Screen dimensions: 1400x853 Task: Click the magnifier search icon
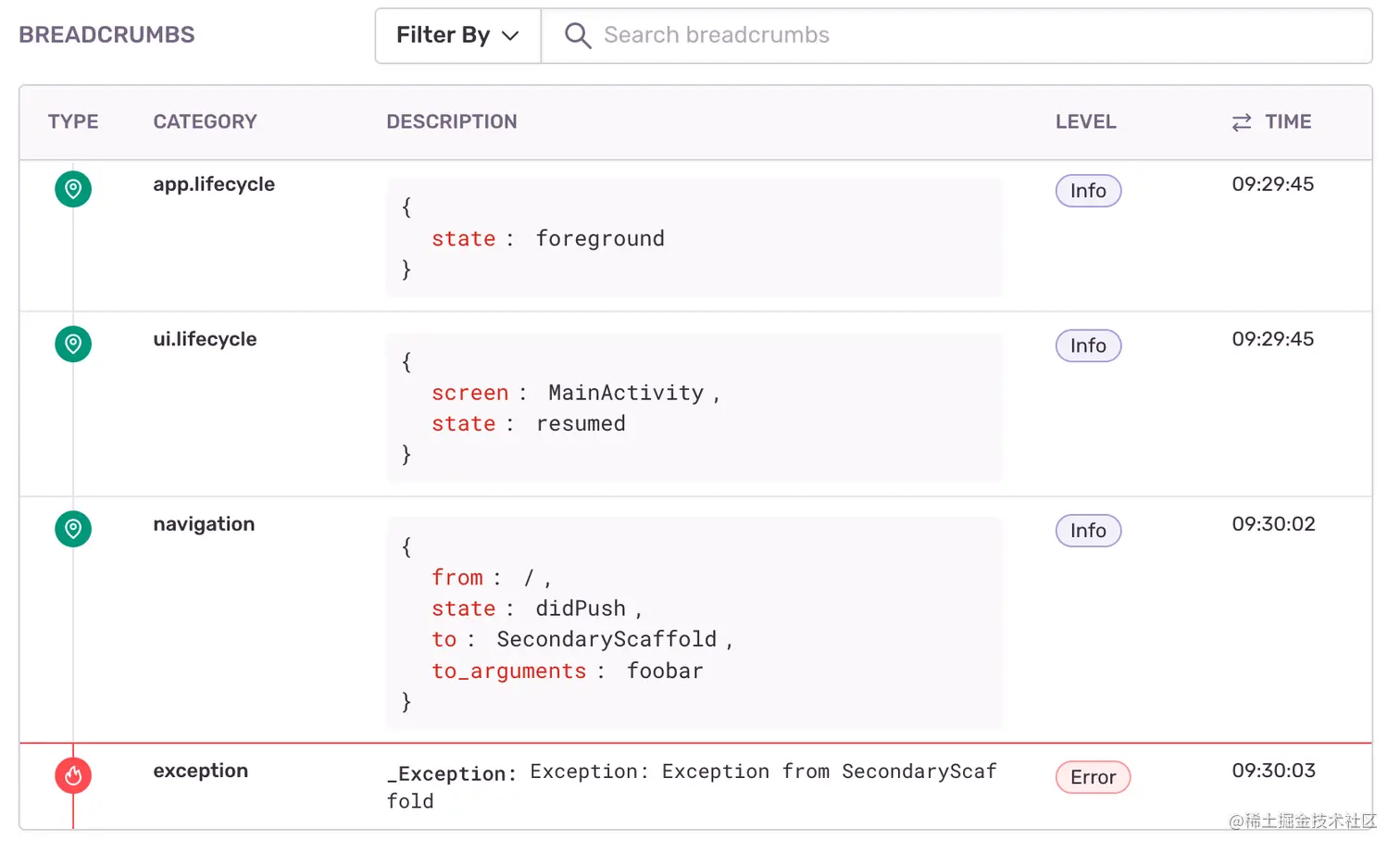[578, 35]
